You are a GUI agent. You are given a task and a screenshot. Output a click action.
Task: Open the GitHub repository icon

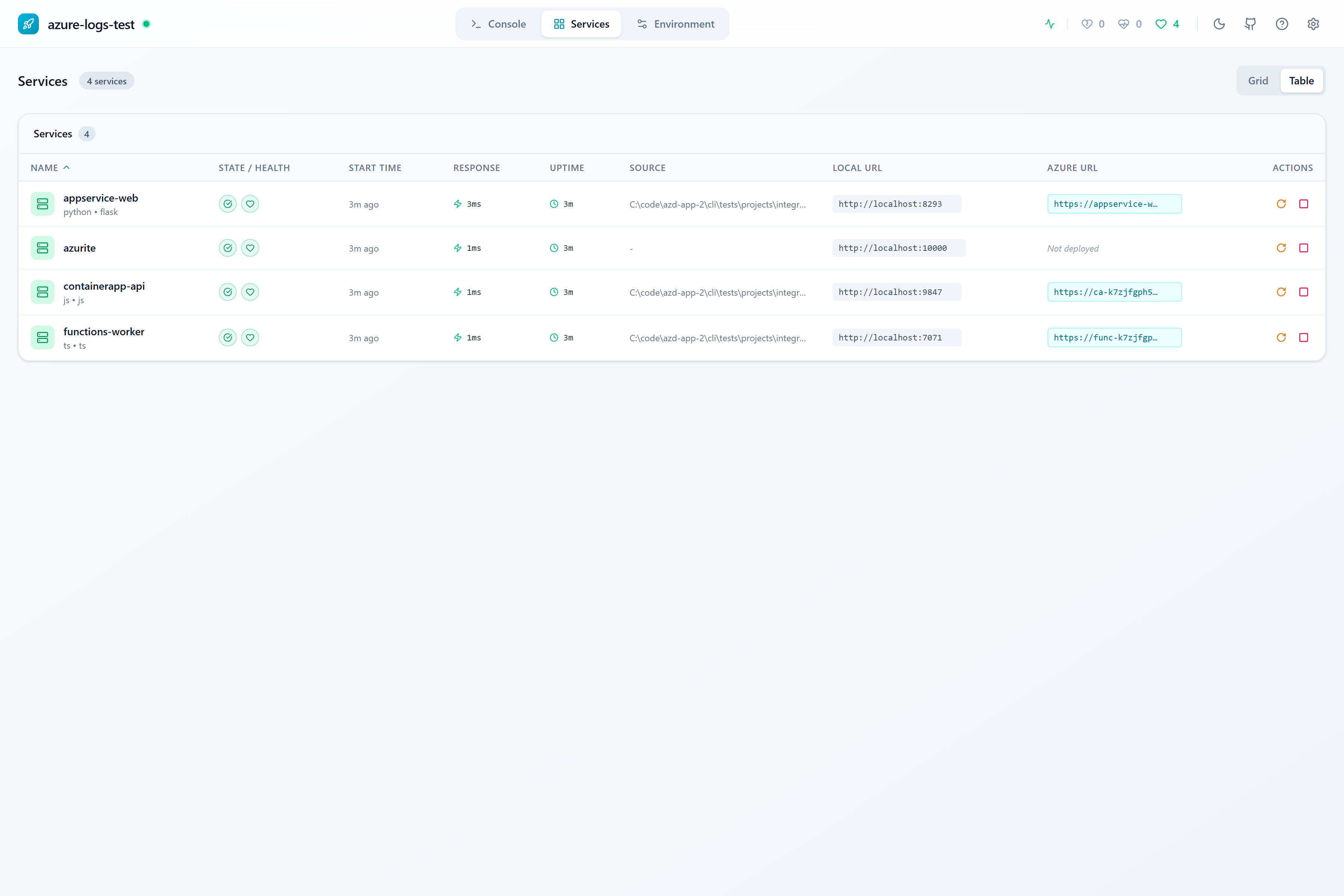[x=1250, y=24]
